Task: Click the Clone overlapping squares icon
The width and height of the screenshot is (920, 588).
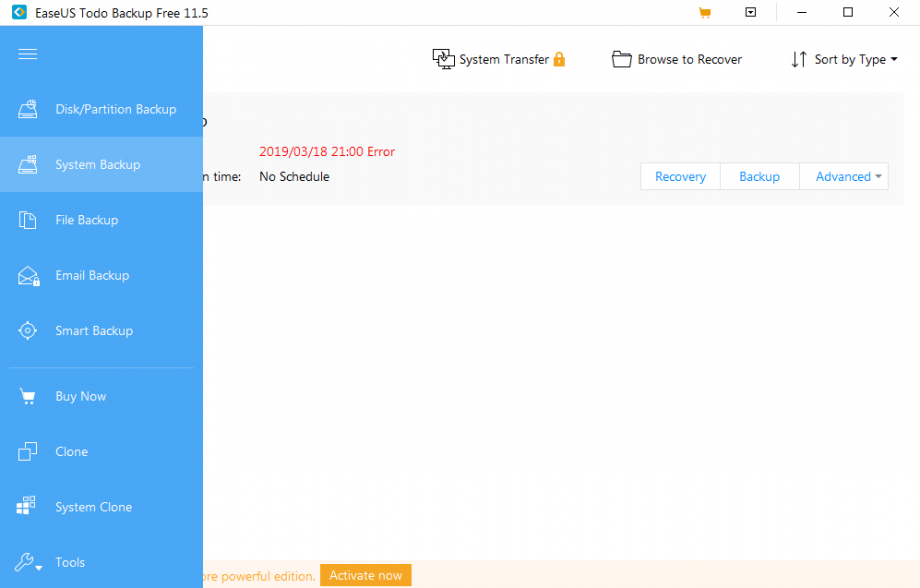Action: [x=28, y=452]
